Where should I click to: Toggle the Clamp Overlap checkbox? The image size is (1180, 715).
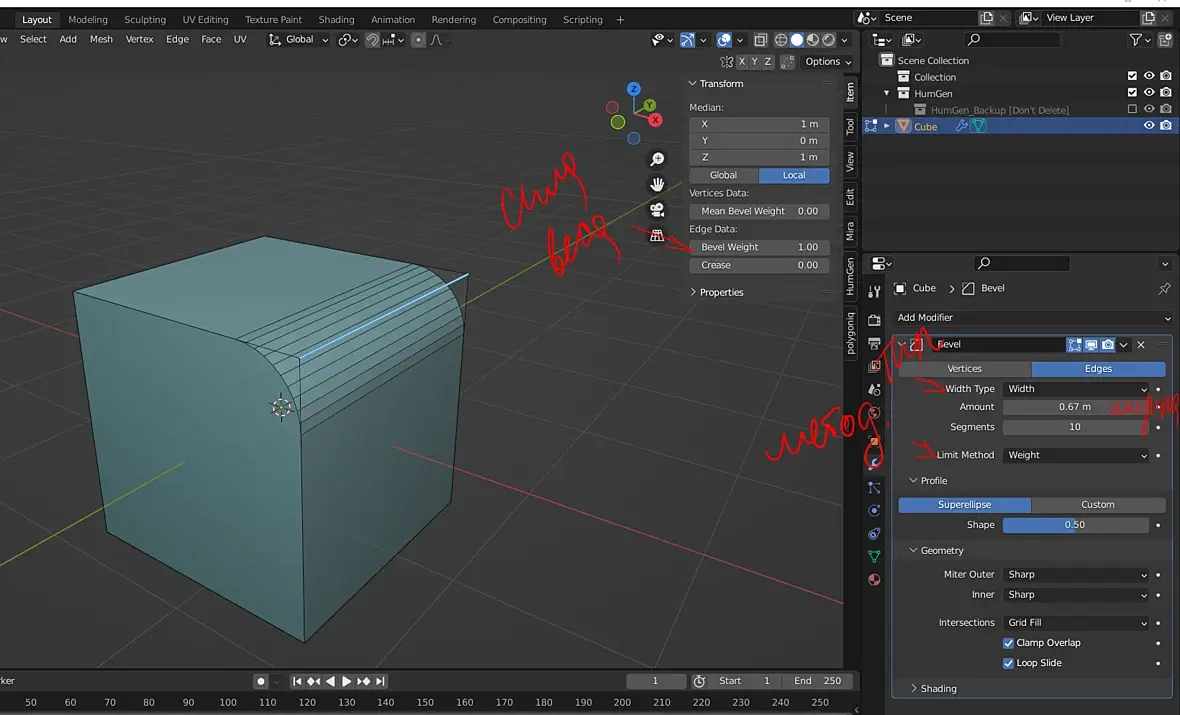pos(1008,643)
